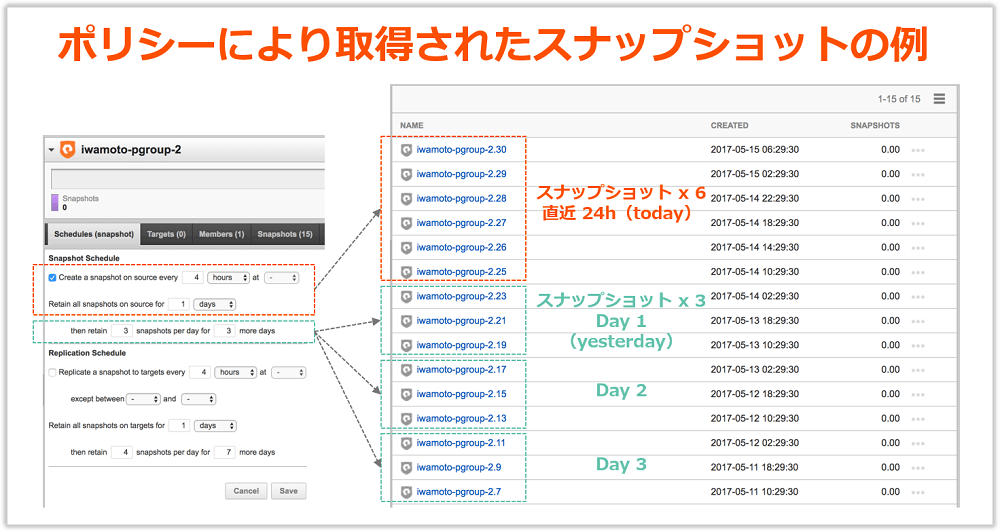Click the replication interval field showing 4
Viewport: 1000px width, 532px height.
click(x=200, y=373)
